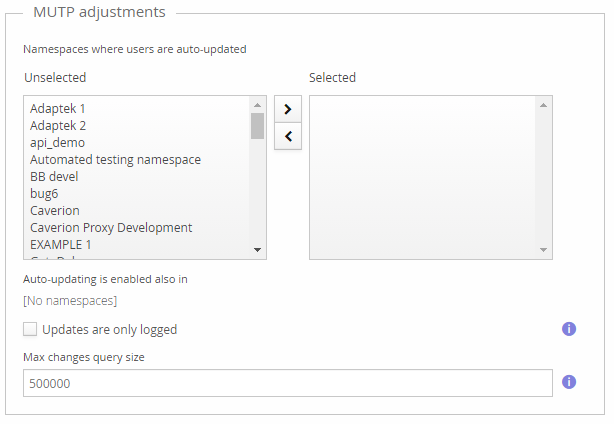
Task: Click the Unselected list scrollbar thumb
Action: click(x=257, y=126)
